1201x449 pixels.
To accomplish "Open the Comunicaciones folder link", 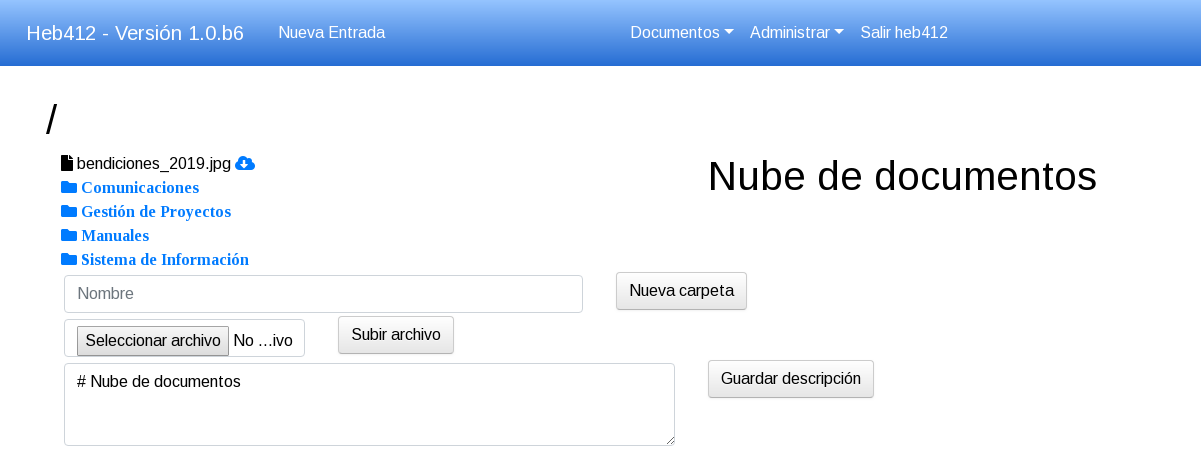I will (x=140, y=188).
